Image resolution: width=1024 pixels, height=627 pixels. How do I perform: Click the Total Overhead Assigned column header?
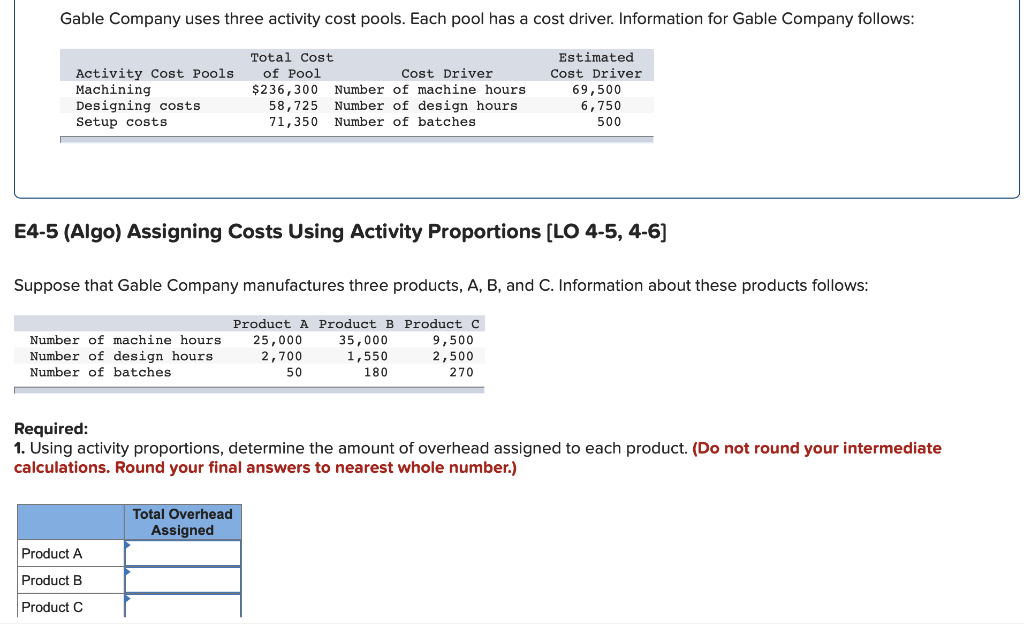(x=183, y=521)
